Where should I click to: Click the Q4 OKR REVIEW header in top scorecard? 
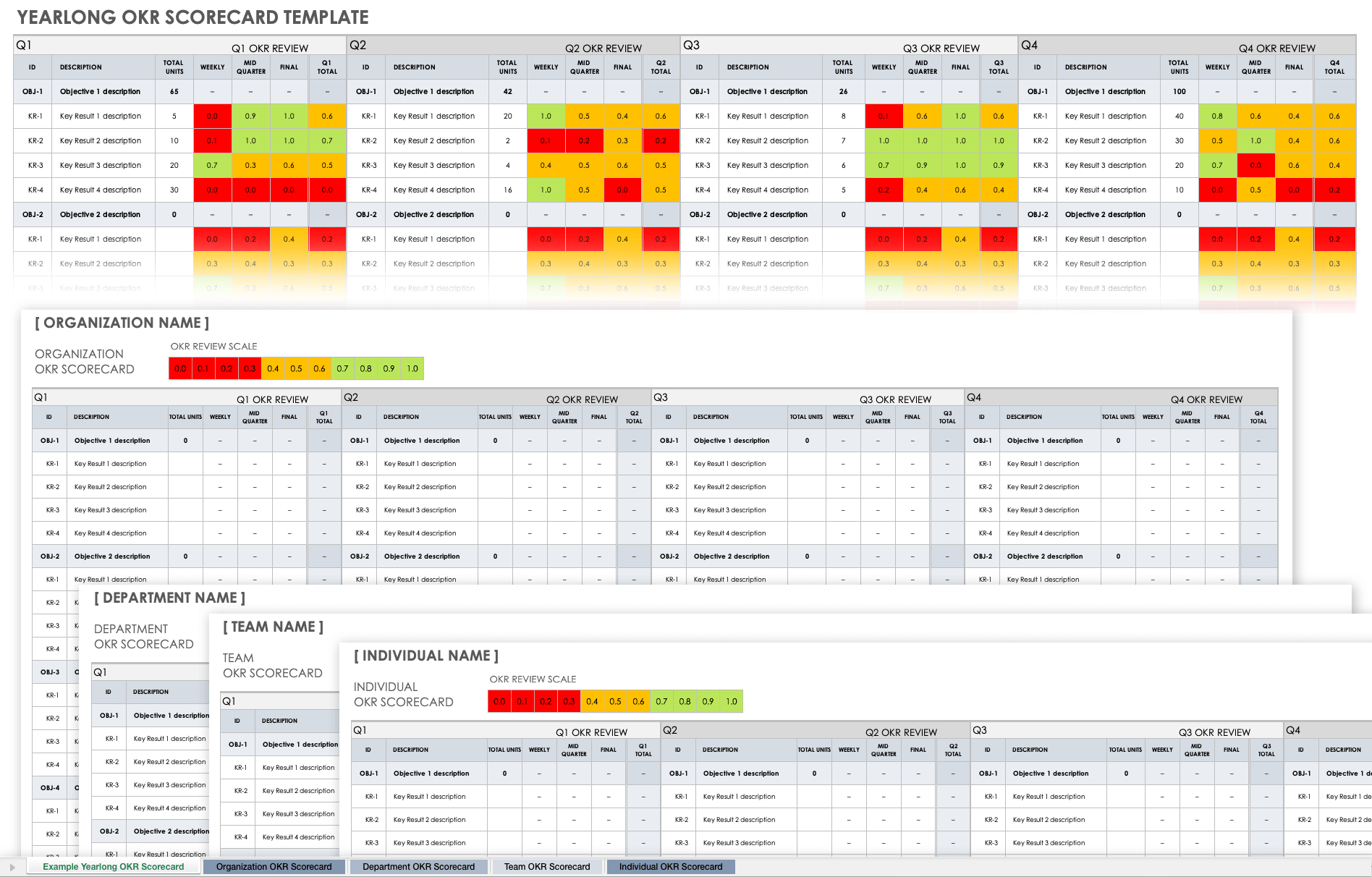[1276, 48]
